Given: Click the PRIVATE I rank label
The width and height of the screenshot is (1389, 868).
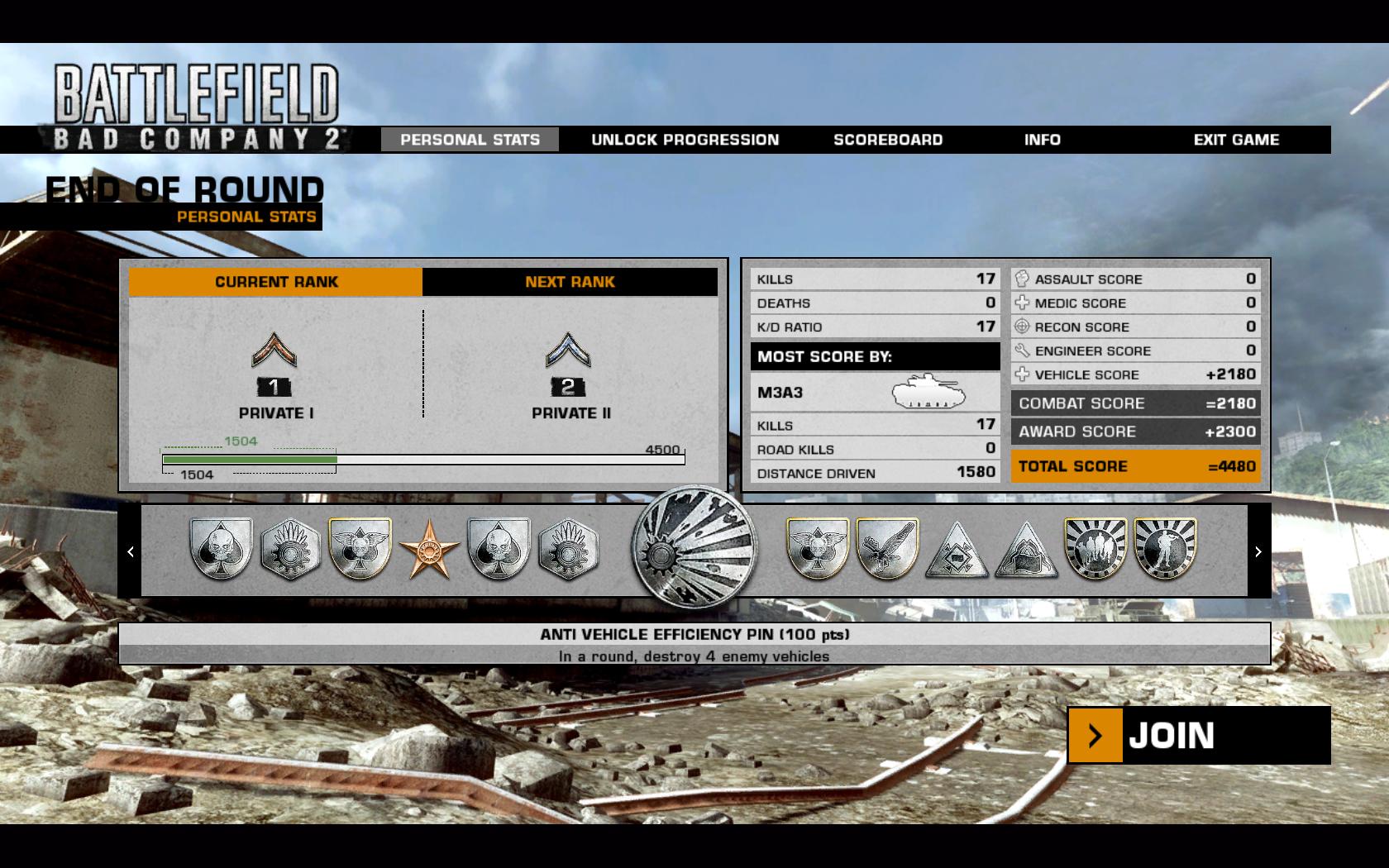Looking at the screenshot, I should point(276,413).
